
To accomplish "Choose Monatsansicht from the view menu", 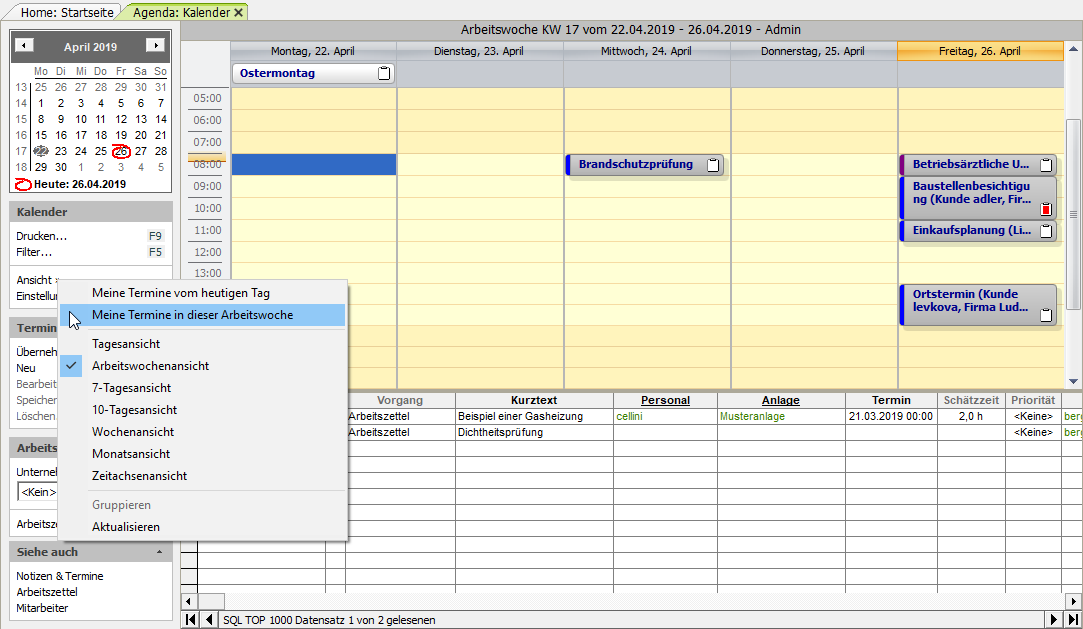I will [x=131, y=454].
